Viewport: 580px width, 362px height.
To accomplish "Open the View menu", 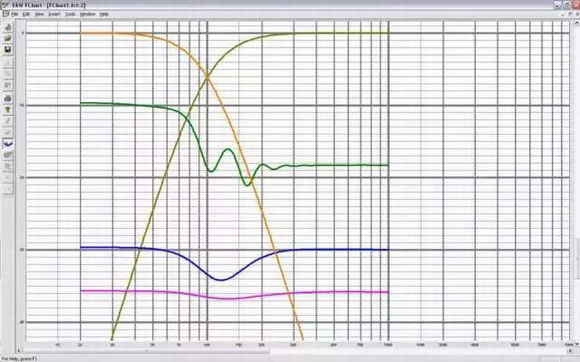I will (39, 14).
